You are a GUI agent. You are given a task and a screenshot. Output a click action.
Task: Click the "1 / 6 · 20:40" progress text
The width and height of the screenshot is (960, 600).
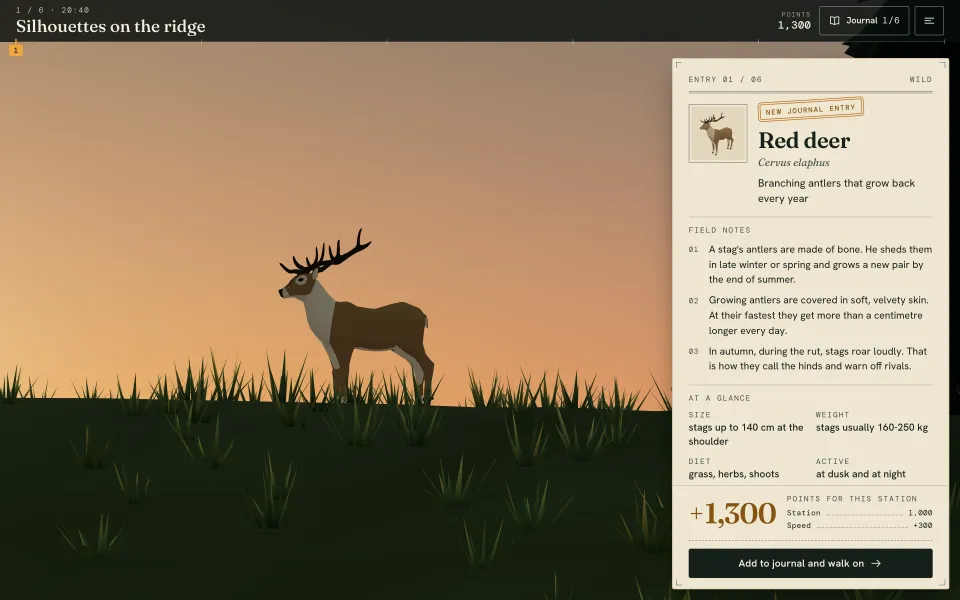[x=53, y=10]
